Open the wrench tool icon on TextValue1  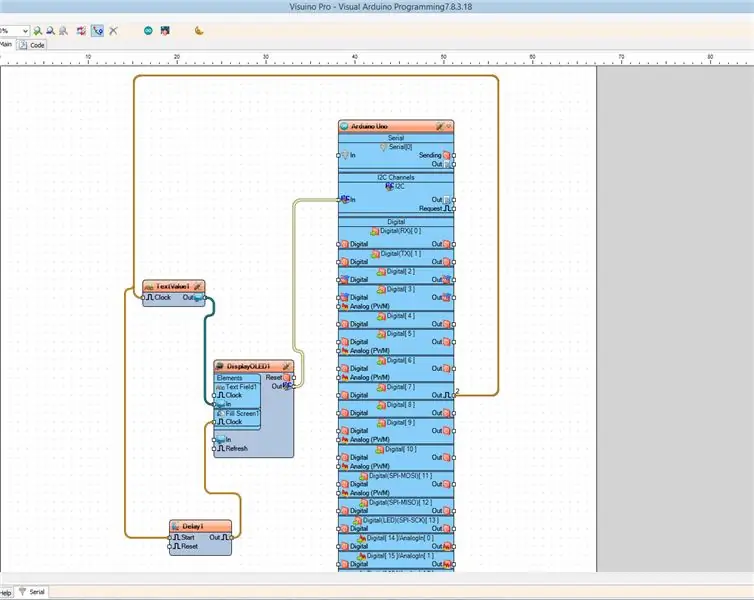pos(198,287)
